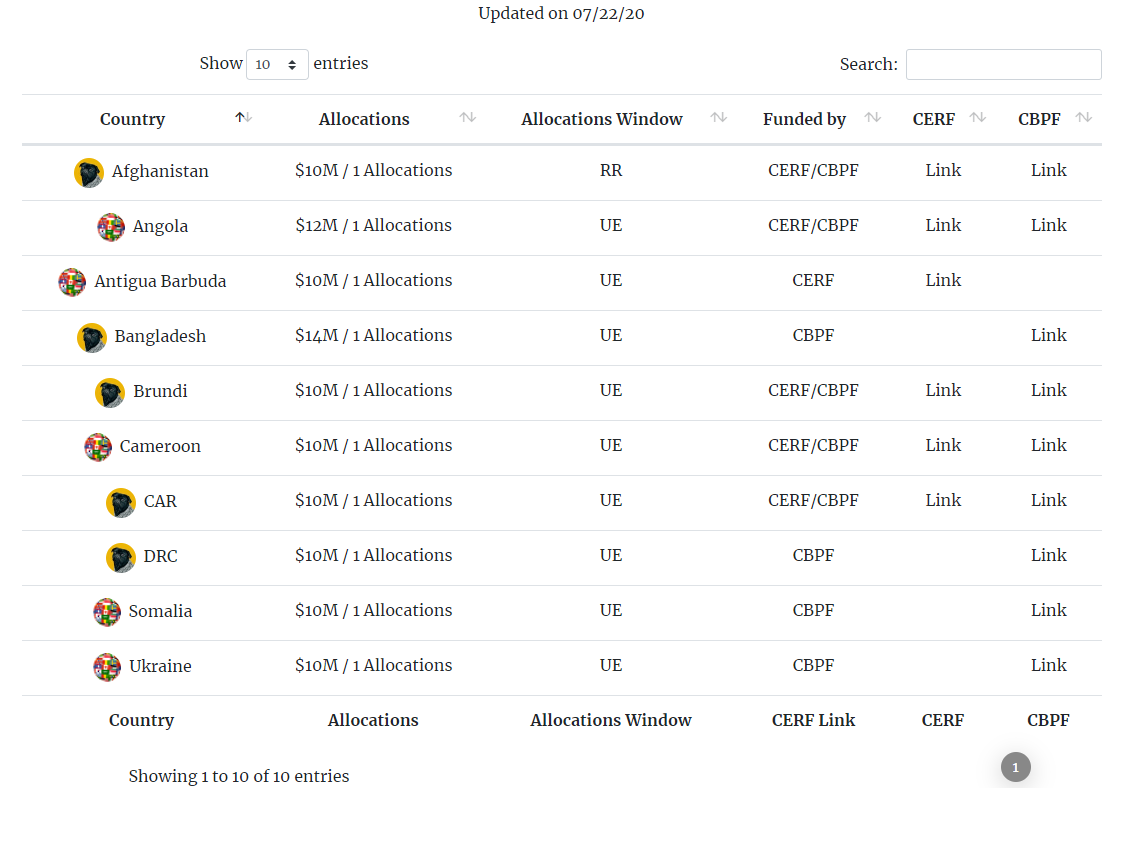Click the Somalia flag icon
This screenshot has width=1140, height=850.
point(107,612)
